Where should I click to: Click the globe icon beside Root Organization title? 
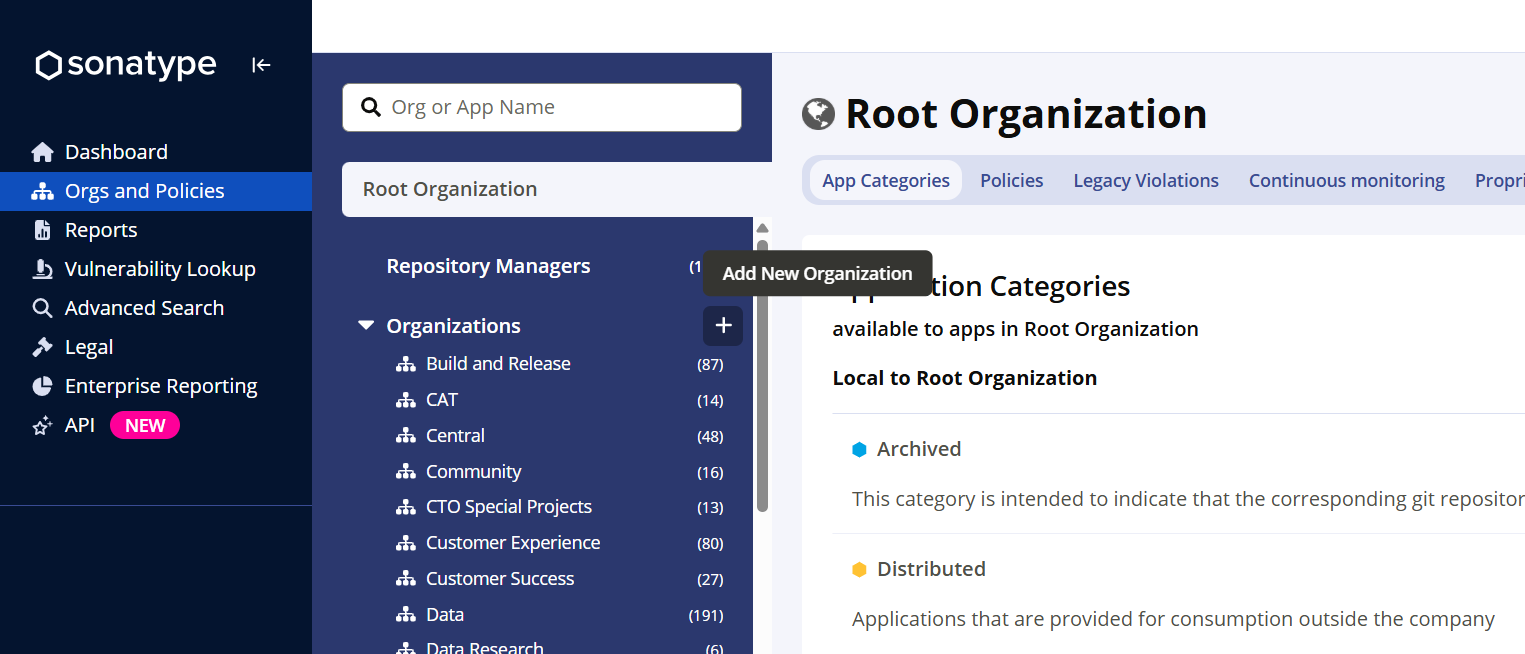coord(818,114)
